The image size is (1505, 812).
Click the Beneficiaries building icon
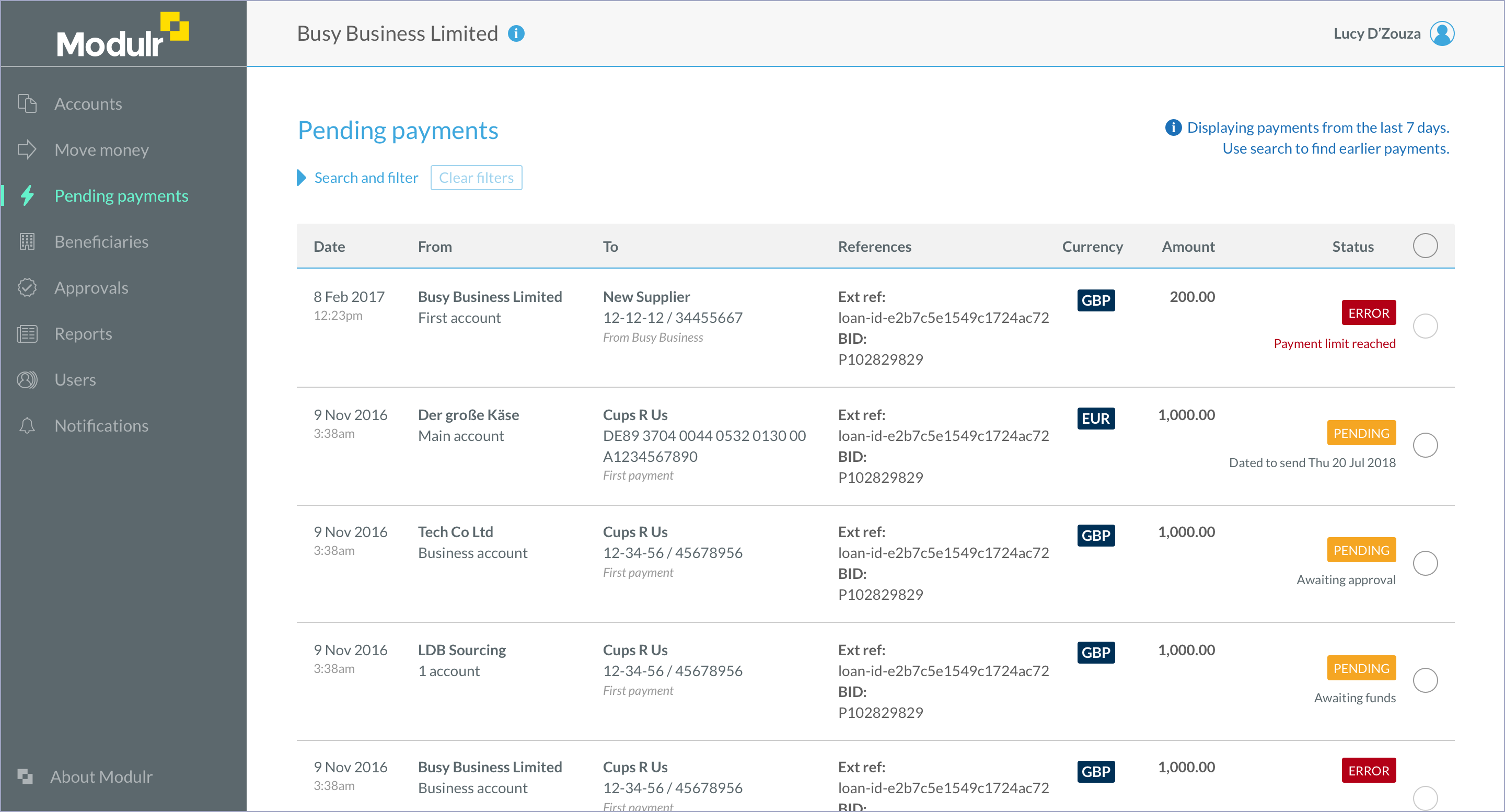tap(27, 241)
